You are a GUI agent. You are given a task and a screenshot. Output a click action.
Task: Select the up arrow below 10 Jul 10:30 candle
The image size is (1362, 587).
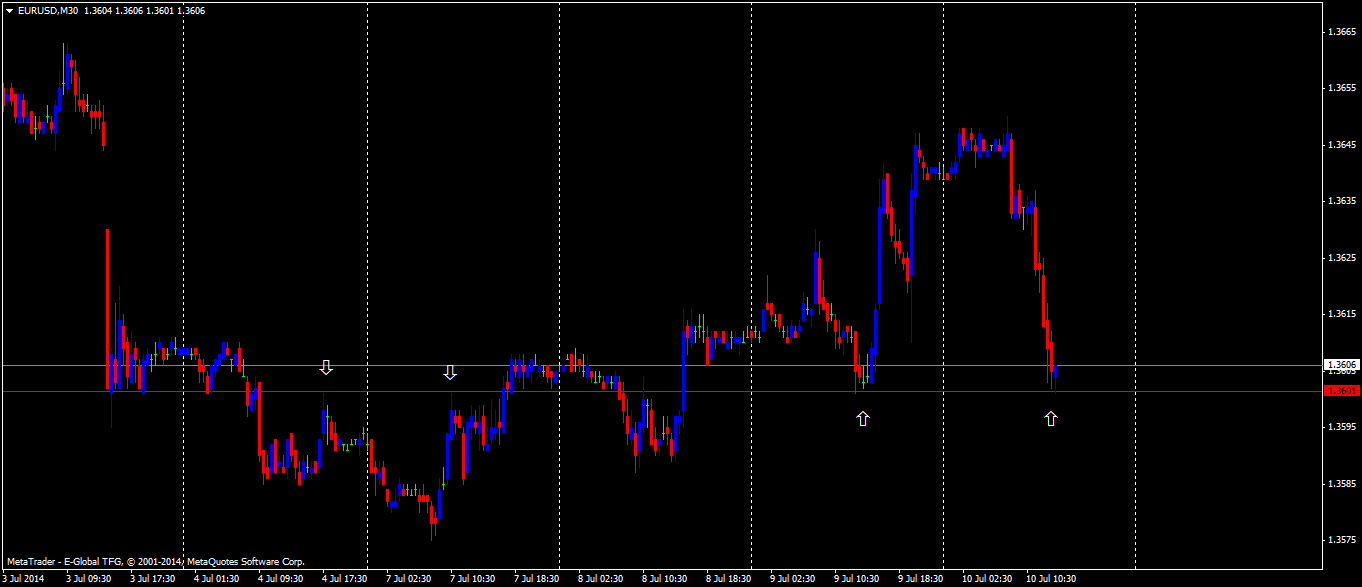(x=1051, y=420)
